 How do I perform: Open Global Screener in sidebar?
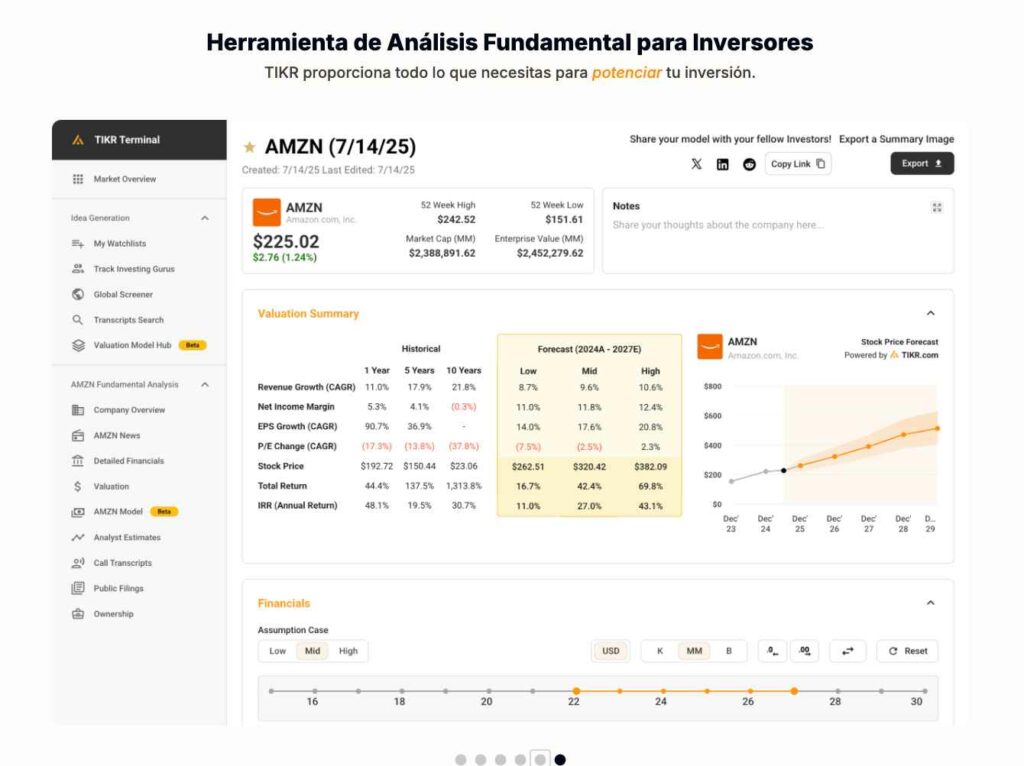click(124, 295)
